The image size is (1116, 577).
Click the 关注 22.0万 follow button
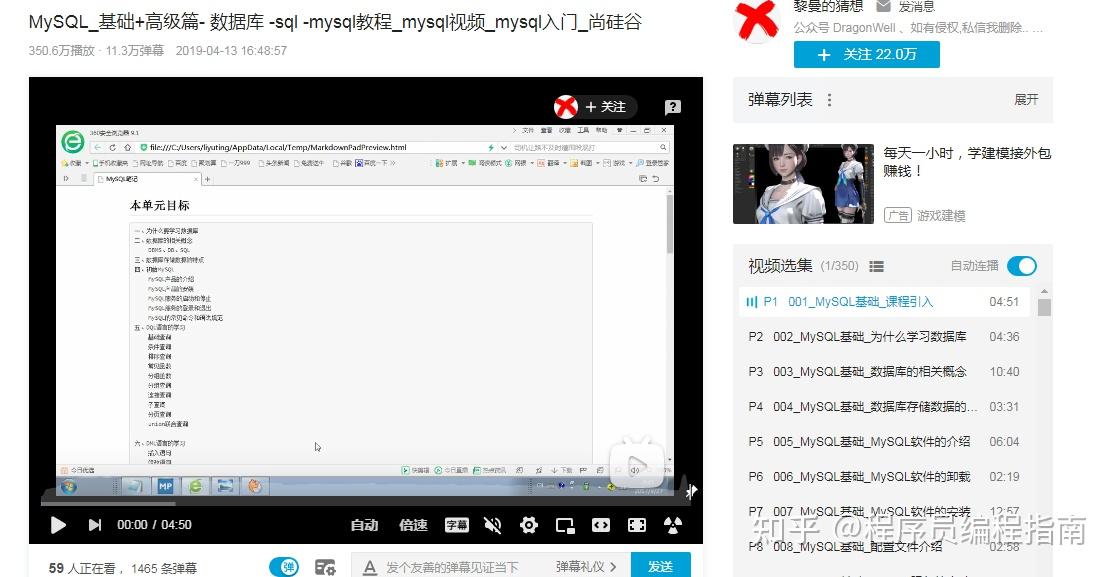click(866, 55)
